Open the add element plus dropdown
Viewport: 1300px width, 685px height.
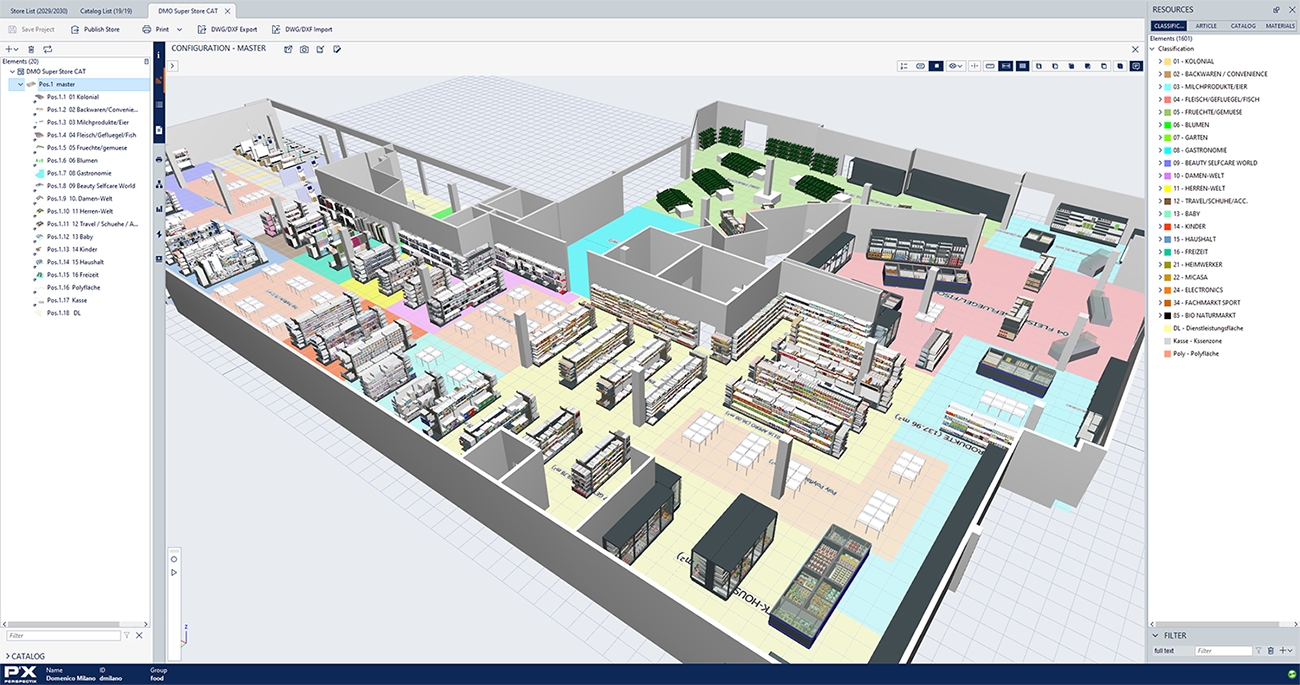(12, 49)
